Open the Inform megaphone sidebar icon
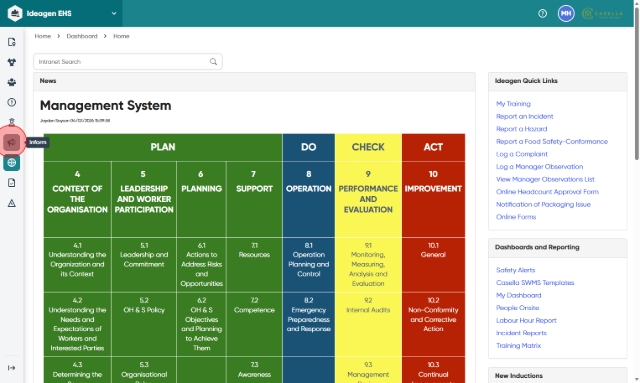This screenshot has height=383, width=640. [11, 142]
